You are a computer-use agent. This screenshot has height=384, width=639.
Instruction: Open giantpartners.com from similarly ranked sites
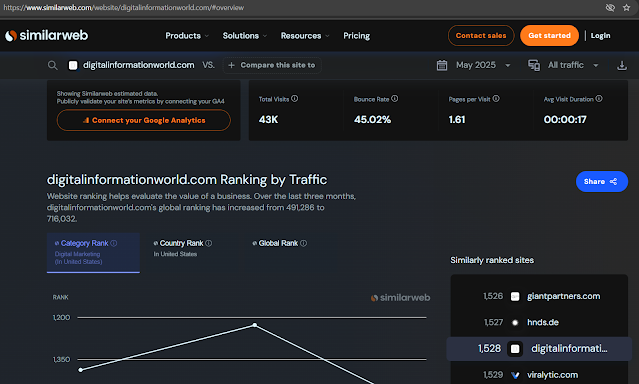click(563, 296)
